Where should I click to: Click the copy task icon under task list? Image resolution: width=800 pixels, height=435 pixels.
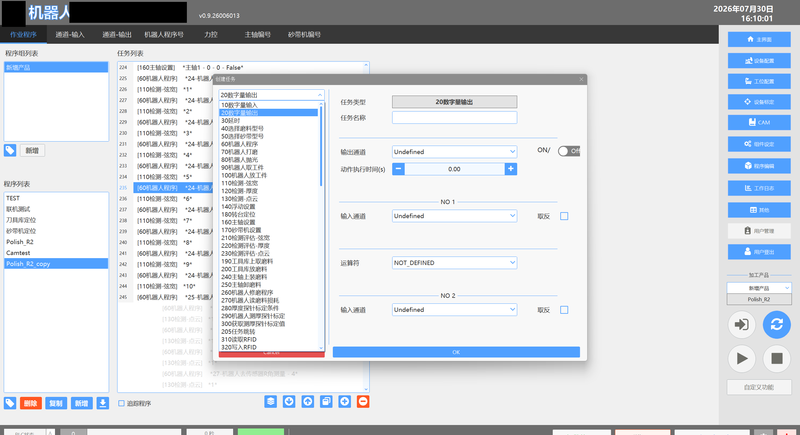coord(326,402)
